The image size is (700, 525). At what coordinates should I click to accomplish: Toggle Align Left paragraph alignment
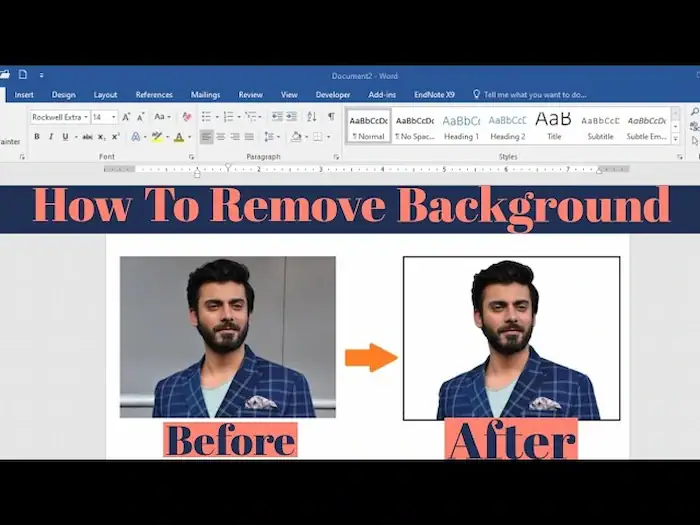[x=206, y=137]
